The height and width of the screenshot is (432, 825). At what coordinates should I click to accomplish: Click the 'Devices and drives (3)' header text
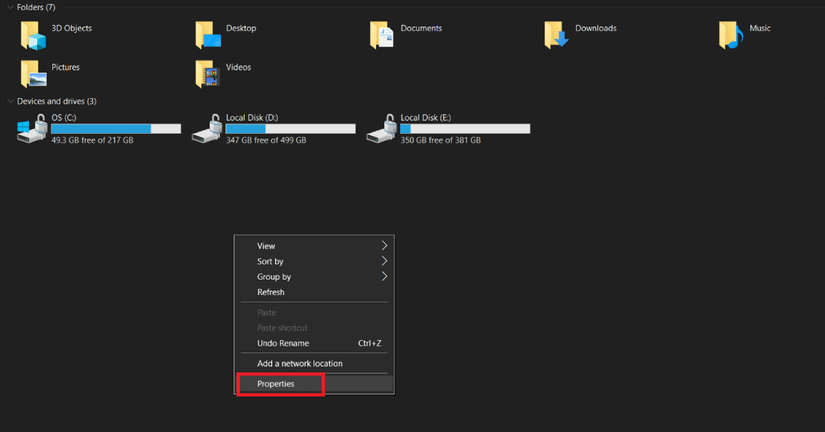[57, 101]
